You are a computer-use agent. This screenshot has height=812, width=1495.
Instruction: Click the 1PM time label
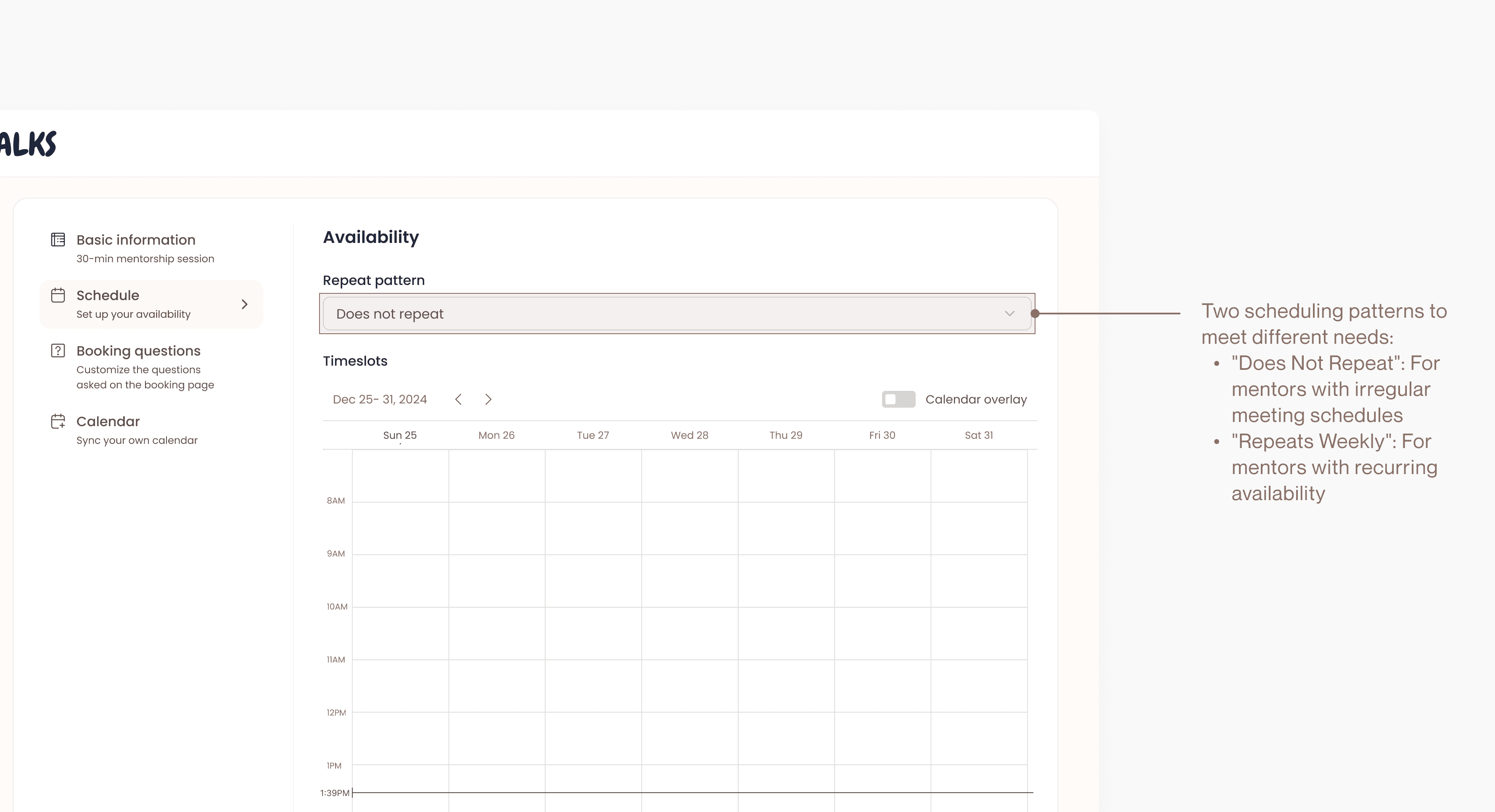(x=334, y=766)
